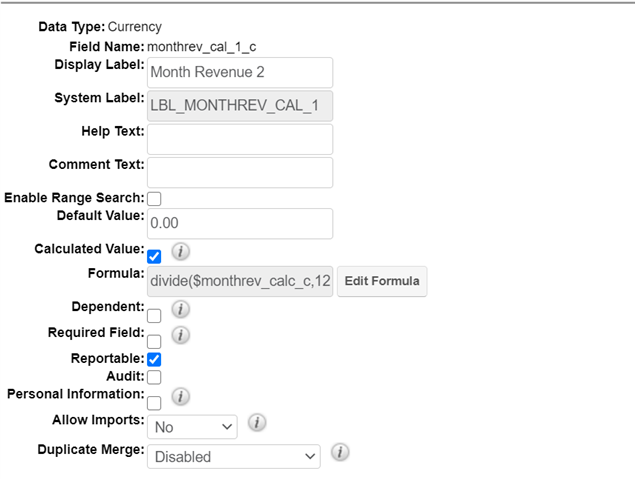The image size is (635, 479).
Task: Click the Display Label text field
Action: click(x=240, y=72)
